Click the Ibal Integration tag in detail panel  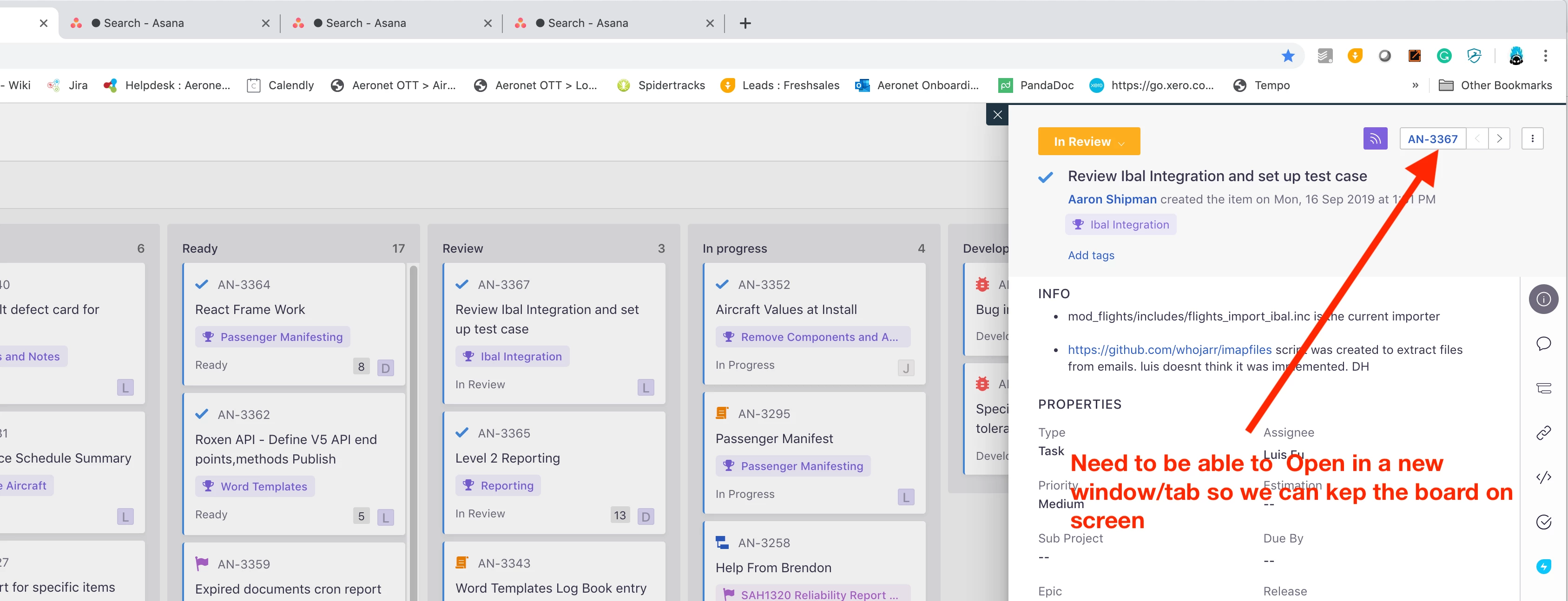[1120, 224]
